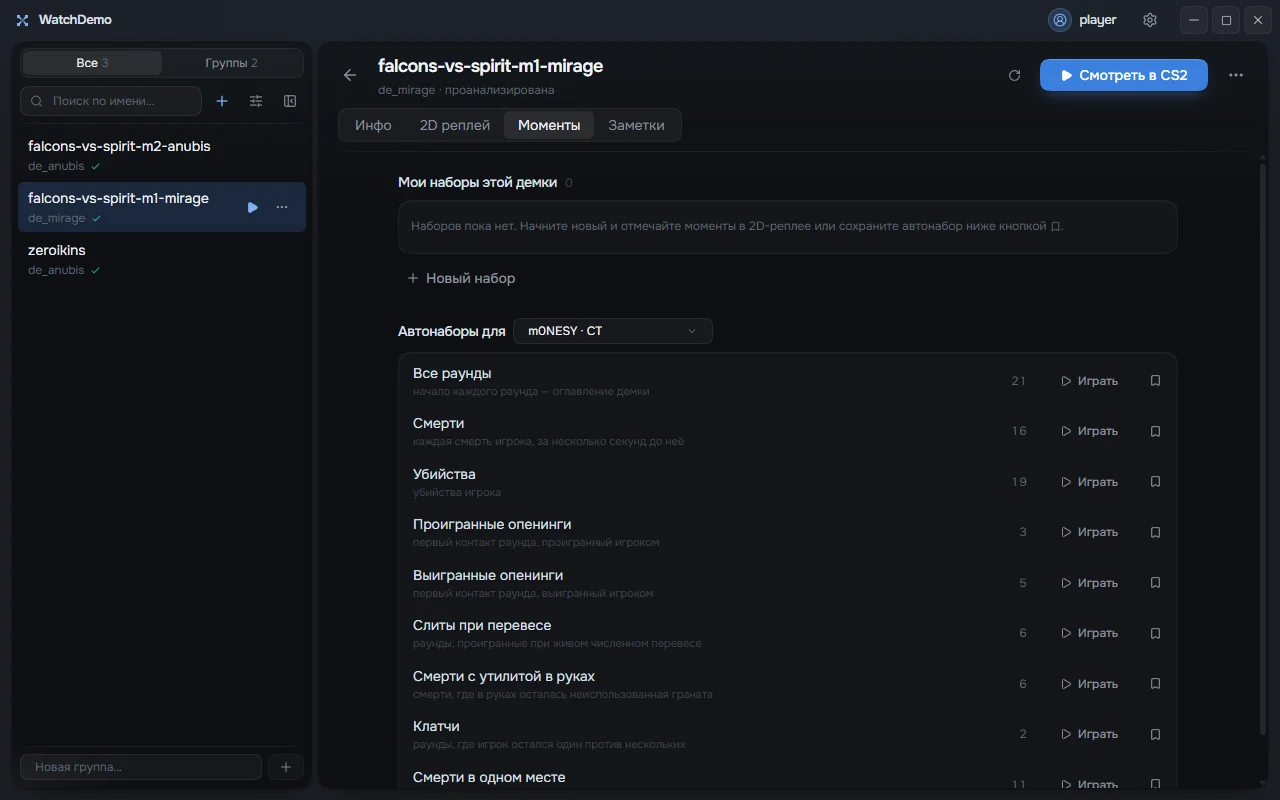Screen dimensions: 1280x800
Task: Play the Выигранные опенинги set
Action: [x=1089, y=583]
